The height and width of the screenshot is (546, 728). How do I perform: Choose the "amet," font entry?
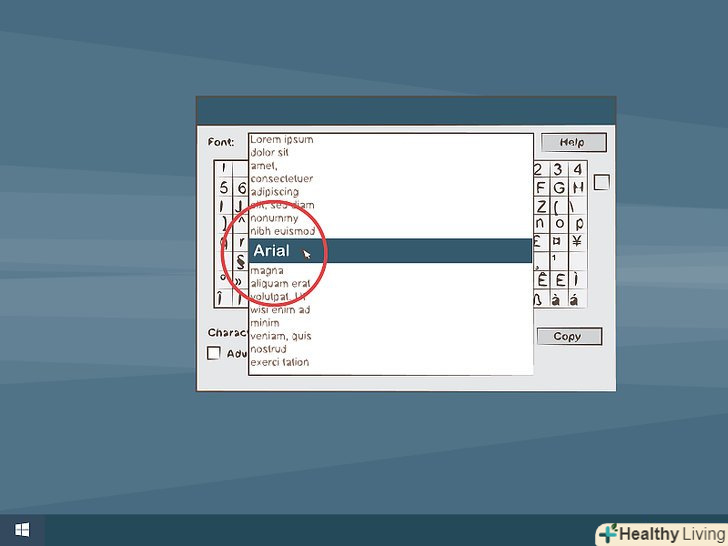264,166
